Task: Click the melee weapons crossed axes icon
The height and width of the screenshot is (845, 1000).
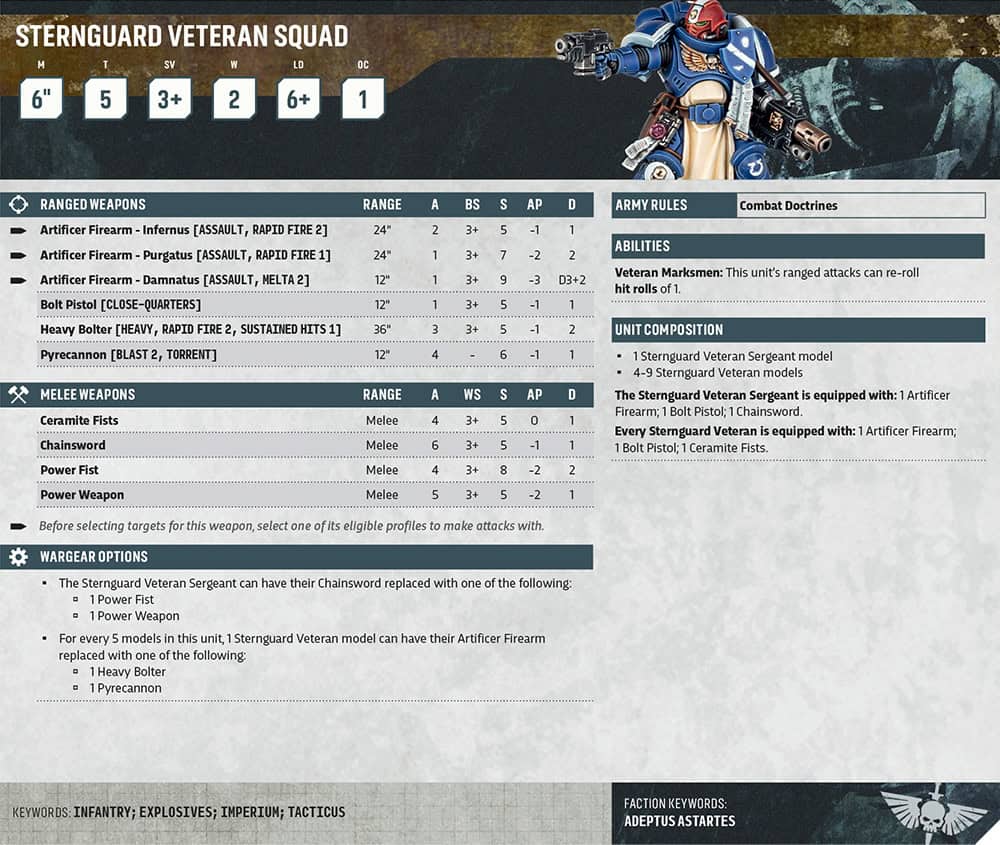Action: tap(18, 395)
